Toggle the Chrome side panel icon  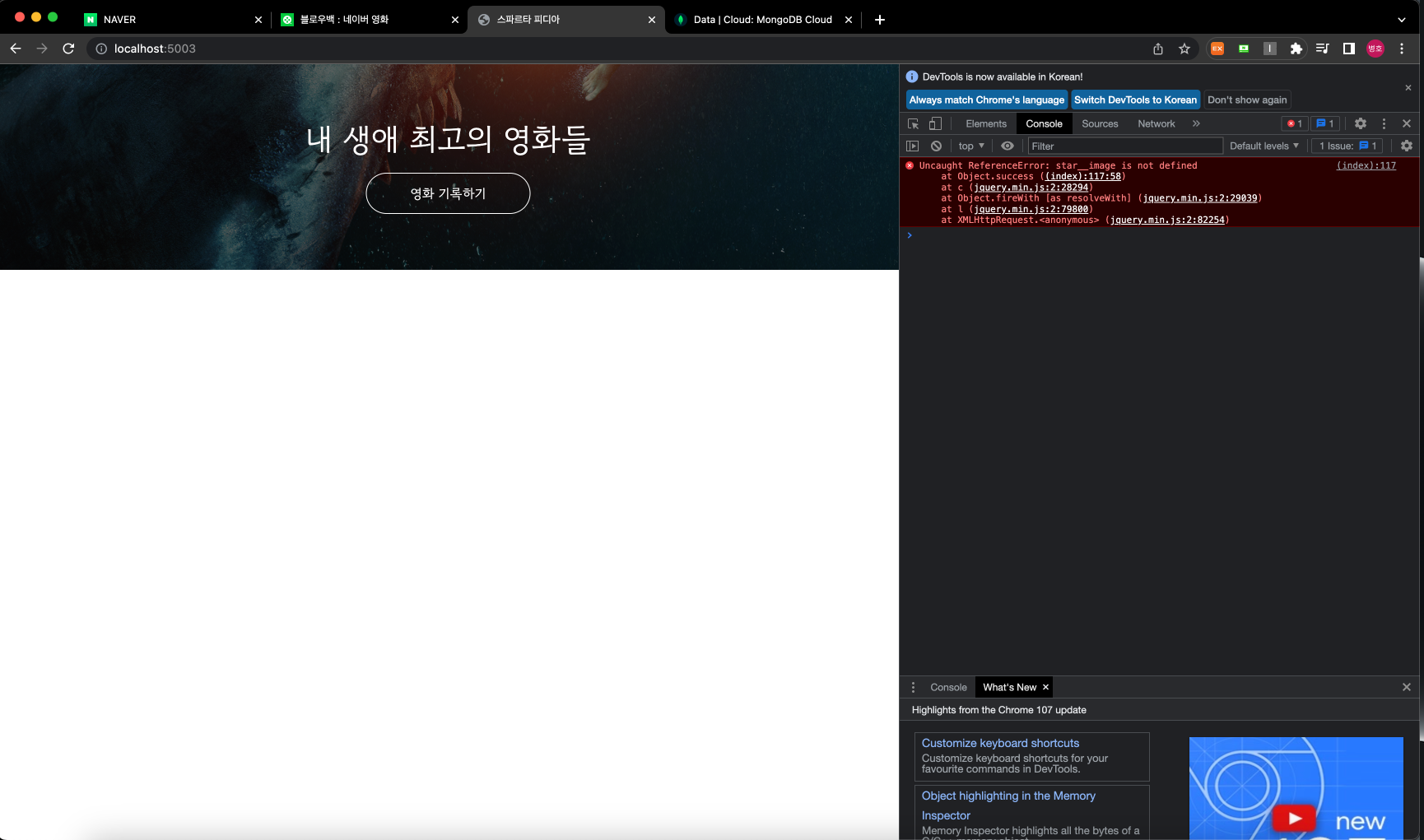[1349, 49]
